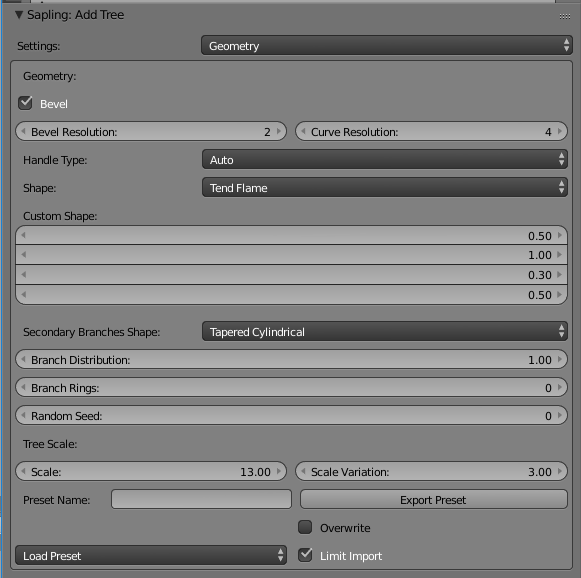This screenshot has height=578, width=581.
Task: Click the panel drag grip icon
Action: click(565, 16)
